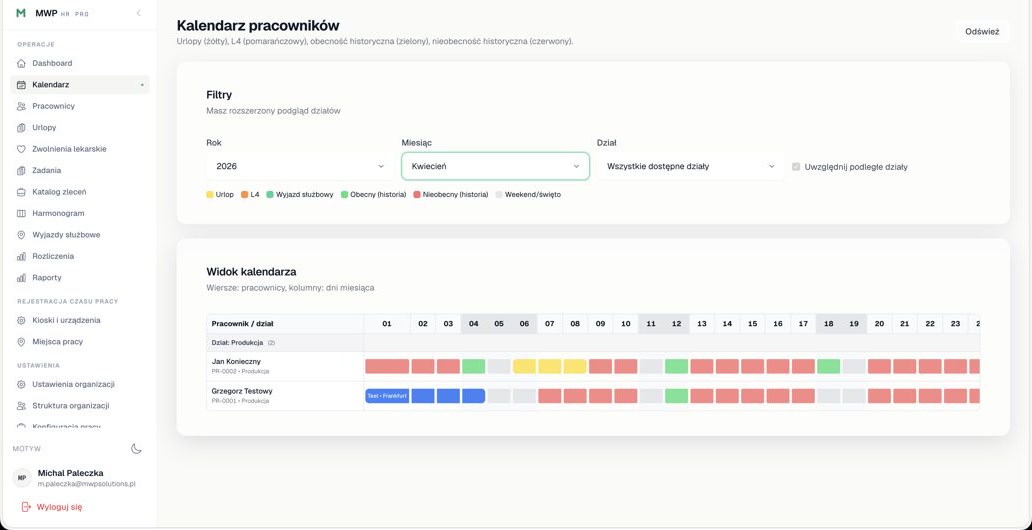This screenshot has width=1032, height=530.
Task: Click the Wyjazdy służbowe pin icon
Action: (x=21, y=235)
